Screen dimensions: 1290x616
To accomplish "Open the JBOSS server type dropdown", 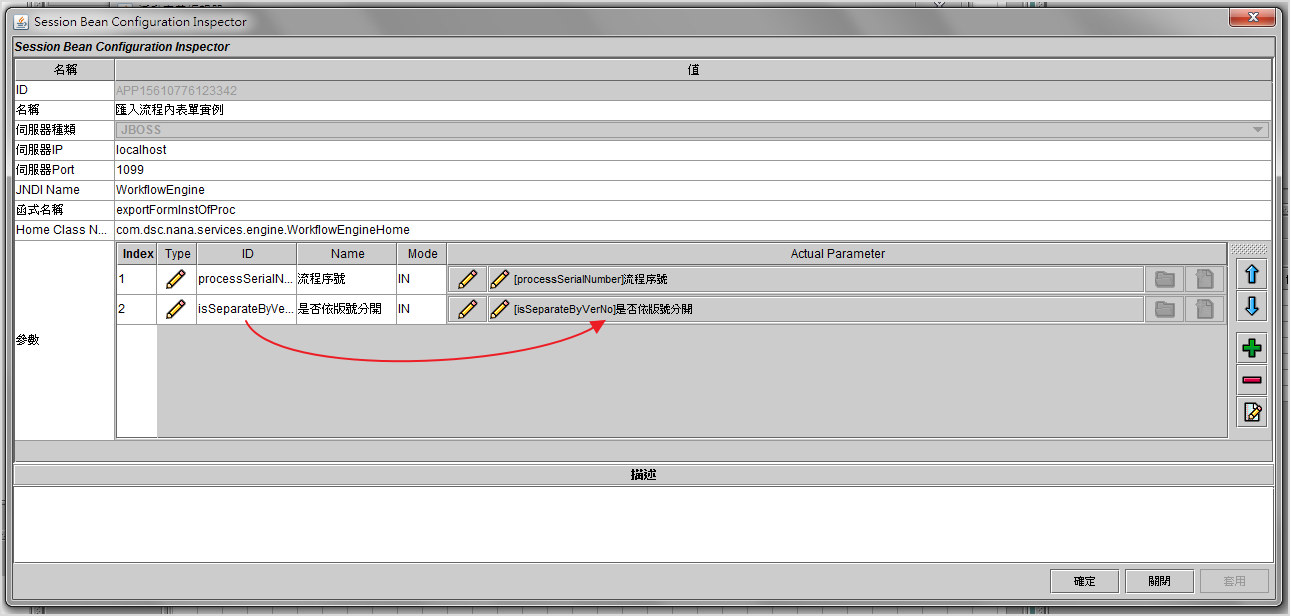I will coord(1257,130).
